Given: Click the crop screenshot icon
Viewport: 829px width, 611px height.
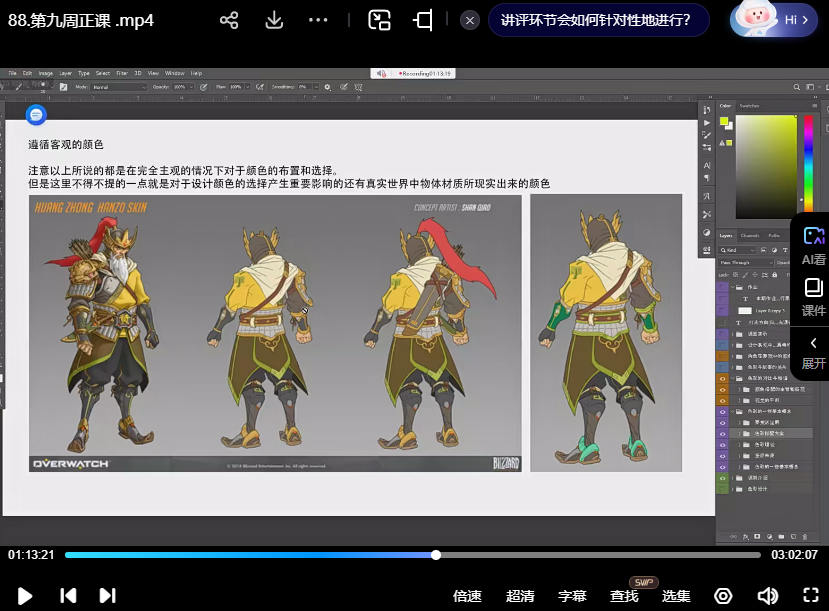Looking at the screenshot, I should pos(423,20).
